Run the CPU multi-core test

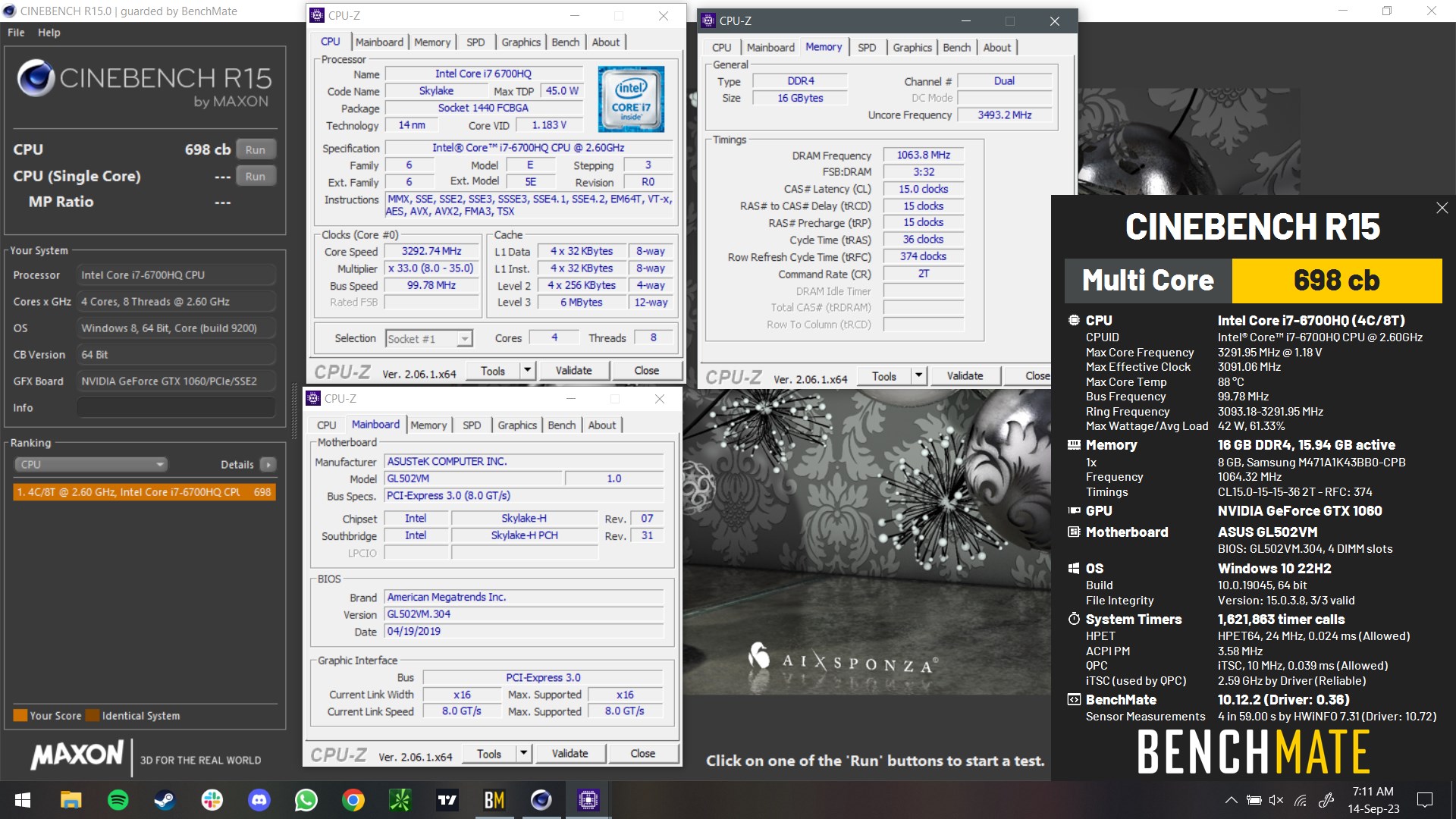256,149
